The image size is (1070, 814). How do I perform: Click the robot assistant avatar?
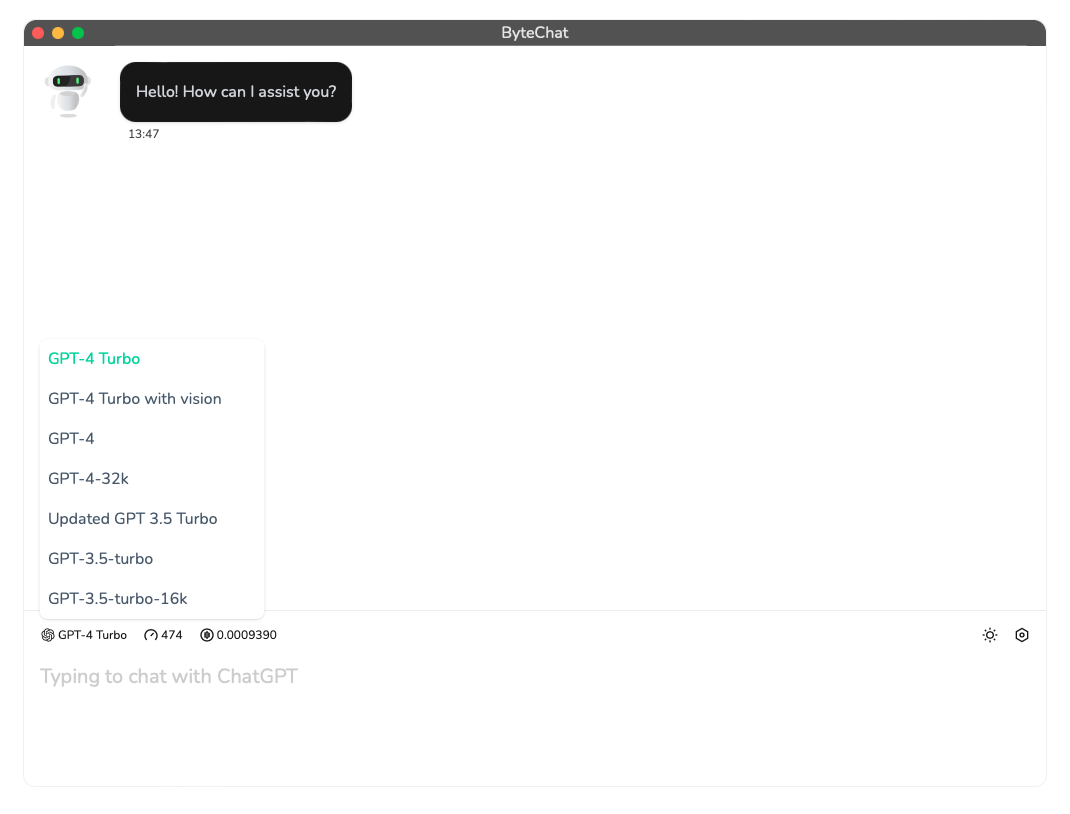coord(68,91)
